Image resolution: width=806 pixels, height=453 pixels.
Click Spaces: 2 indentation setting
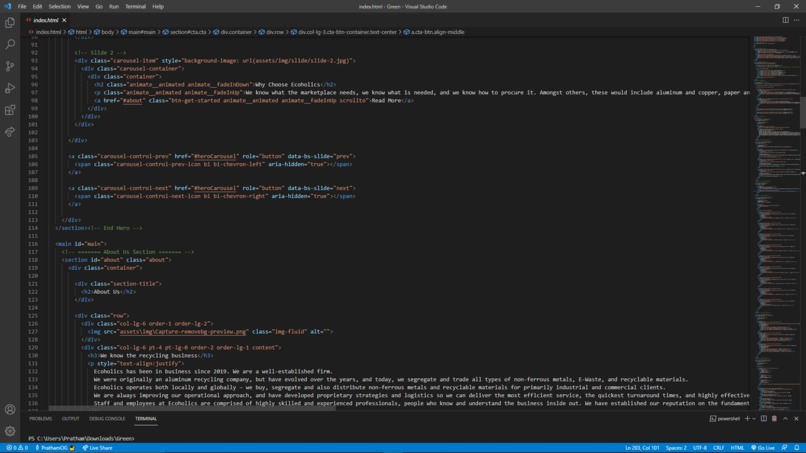(x=676, y=448)
